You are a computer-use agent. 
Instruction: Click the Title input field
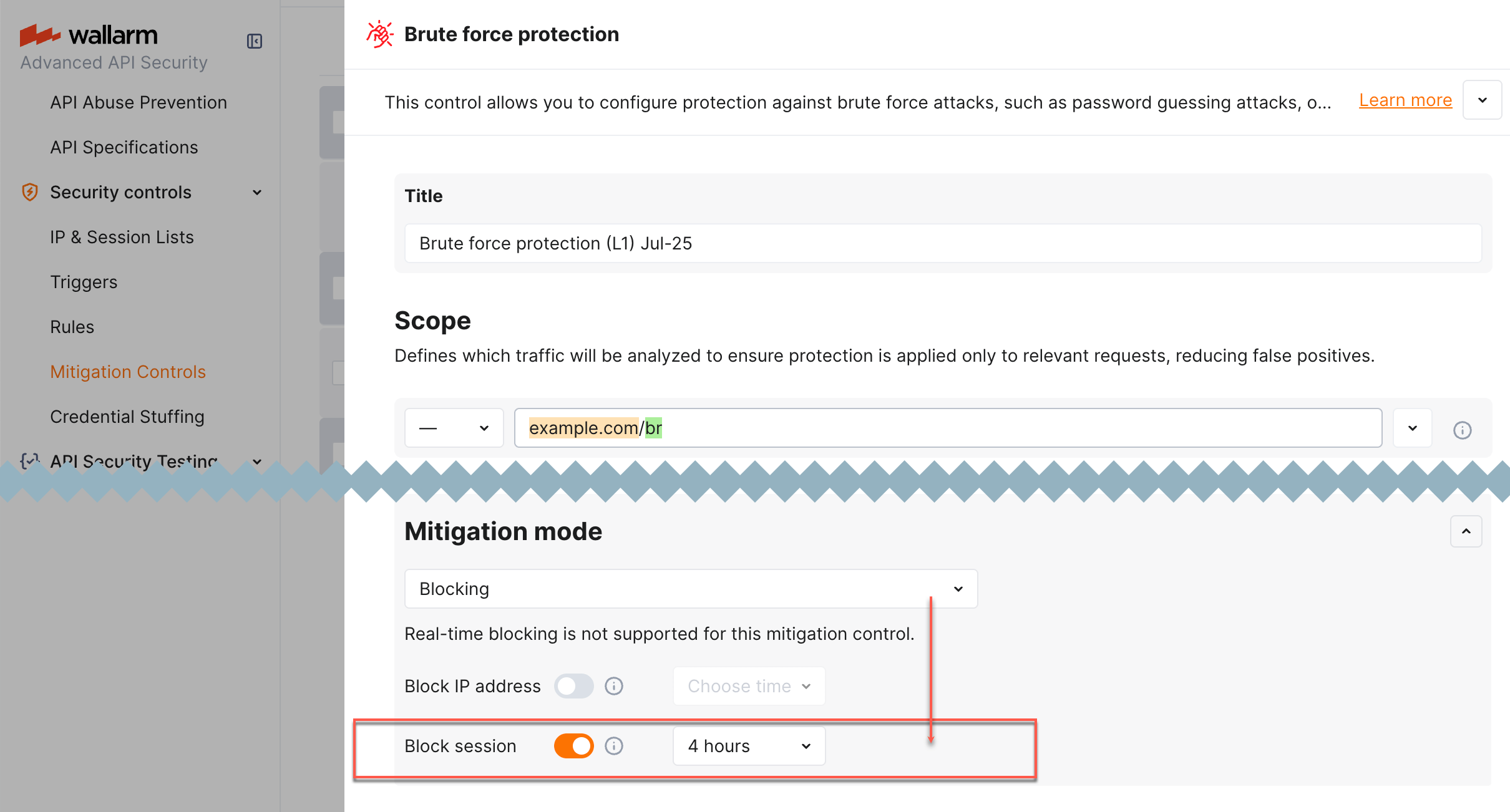[x=874, y=243]
